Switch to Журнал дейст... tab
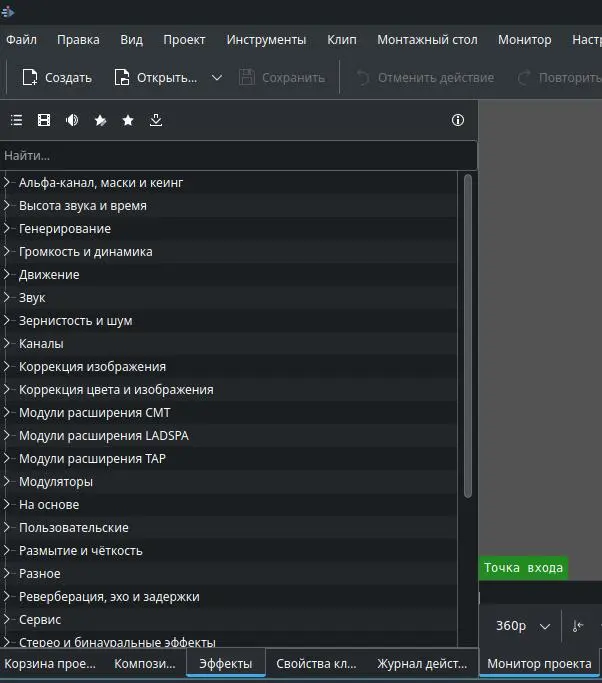The height and width of the screenshot is (683, 602). pos(422,664)
